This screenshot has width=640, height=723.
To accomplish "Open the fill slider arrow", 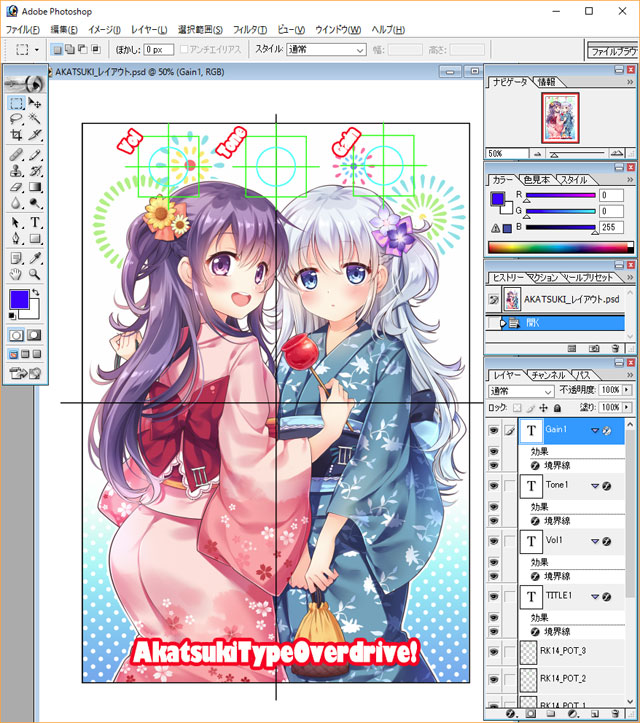I will click(x=627, y=407).
